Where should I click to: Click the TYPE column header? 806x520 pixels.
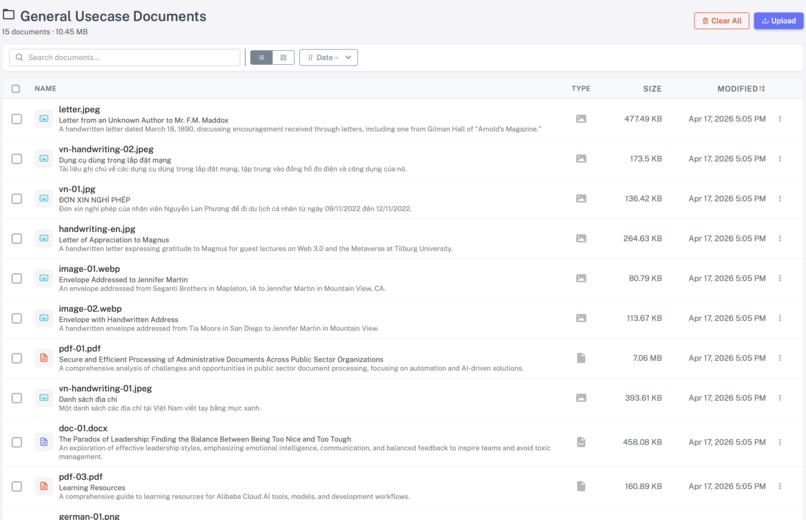coord(581,89)
